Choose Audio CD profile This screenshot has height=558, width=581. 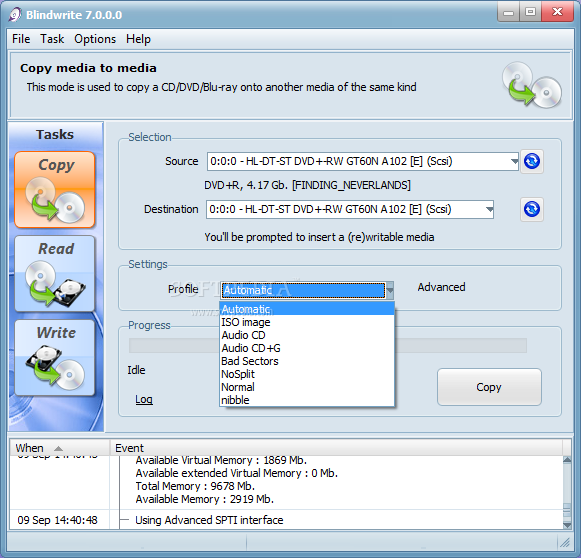pyautogui.click(x=307, y=335)
